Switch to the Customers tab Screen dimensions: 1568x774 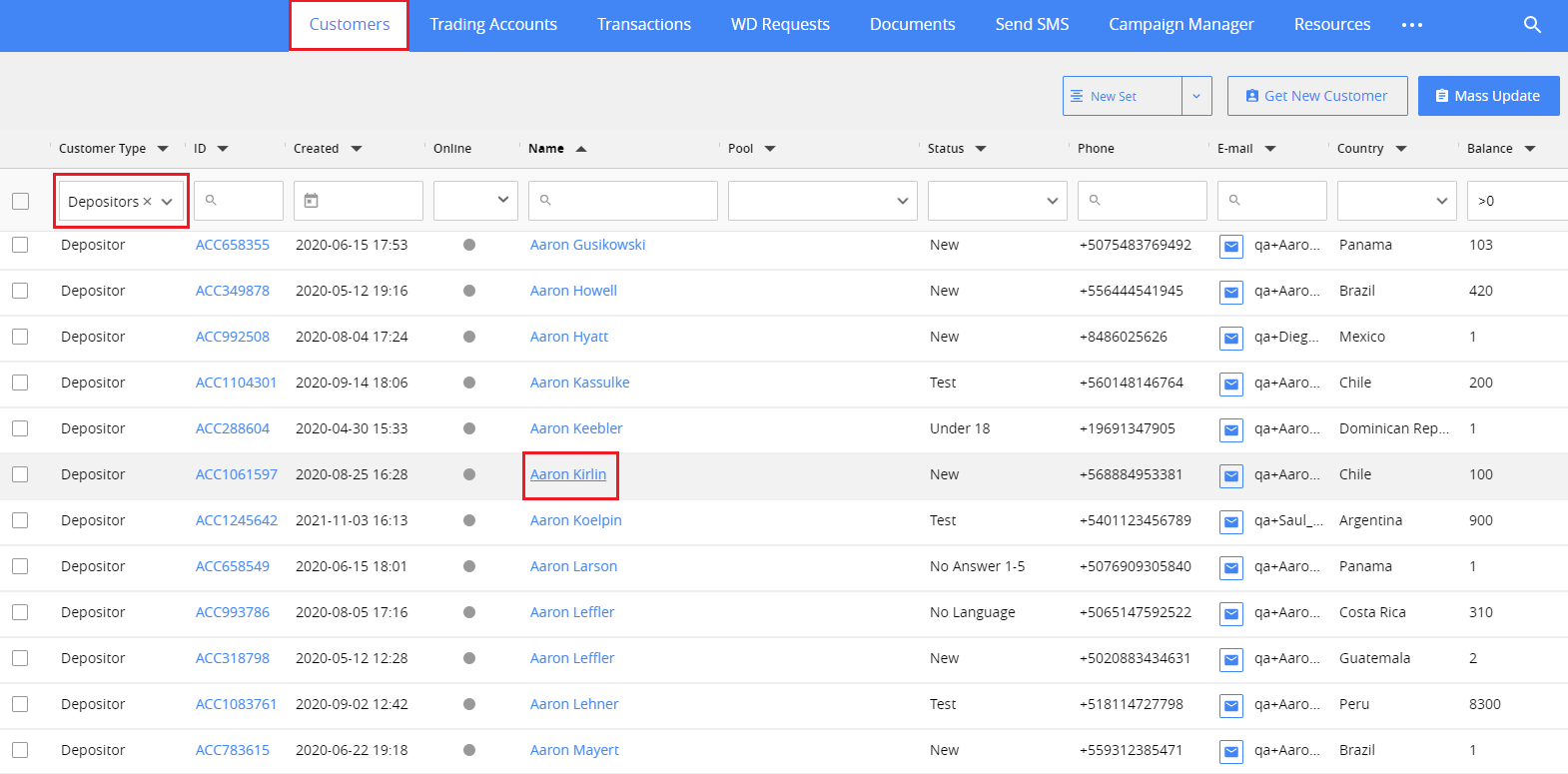point(350,25)
